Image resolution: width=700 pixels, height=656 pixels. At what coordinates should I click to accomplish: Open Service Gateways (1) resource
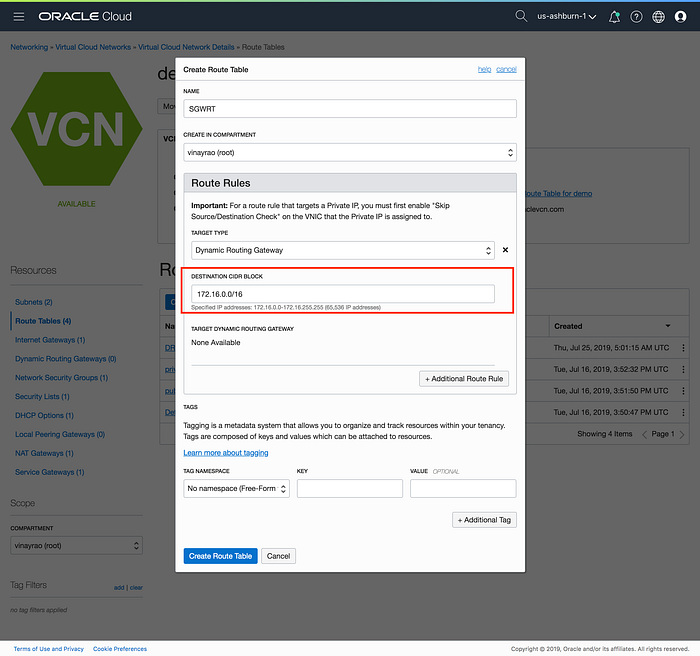pyautogui.click(x=50, y=472)
